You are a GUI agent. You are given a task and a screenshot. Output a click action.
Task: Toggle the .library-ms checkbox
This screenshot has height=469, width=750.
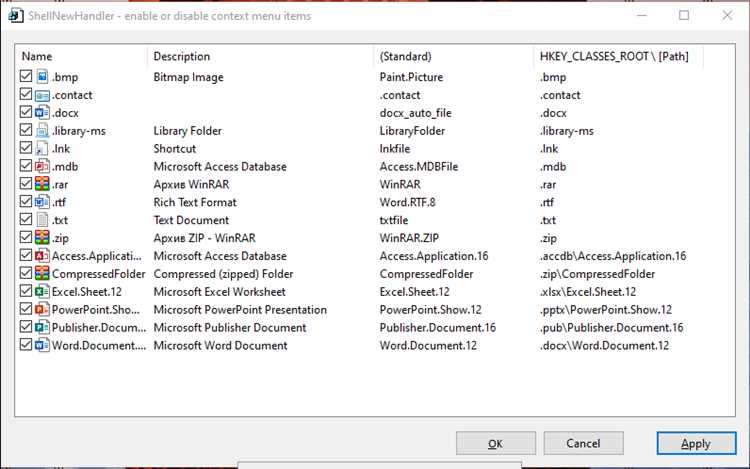(x=26, y=130)
